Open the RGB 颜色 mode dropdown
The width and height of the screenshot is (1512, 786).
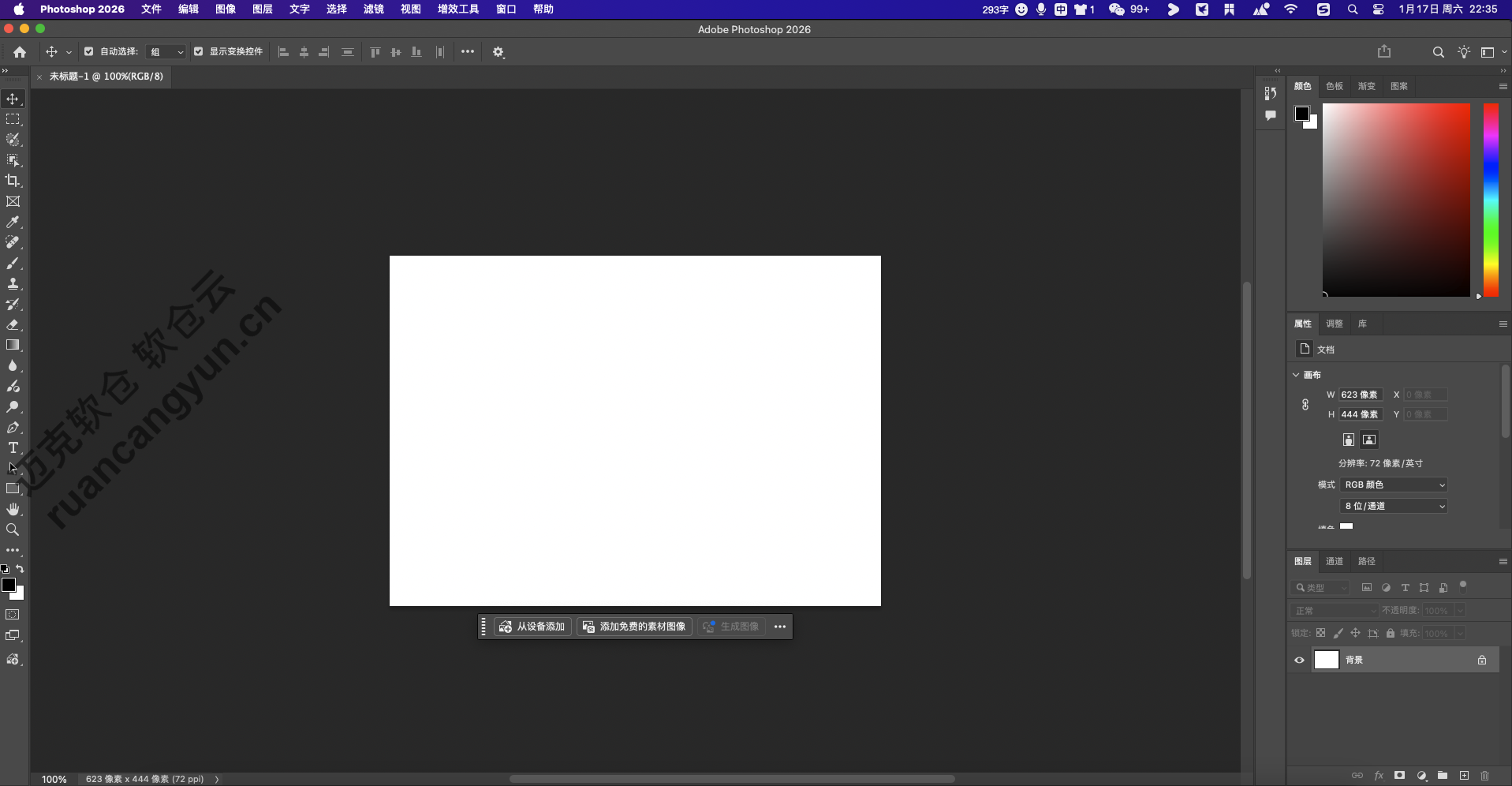(x=1394, y=485)
